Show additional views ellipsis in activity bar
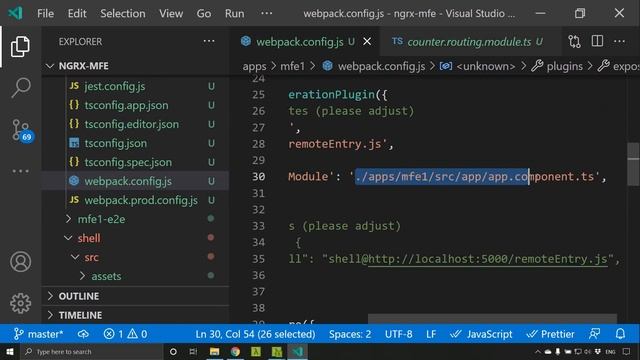 tap(20, 171)
